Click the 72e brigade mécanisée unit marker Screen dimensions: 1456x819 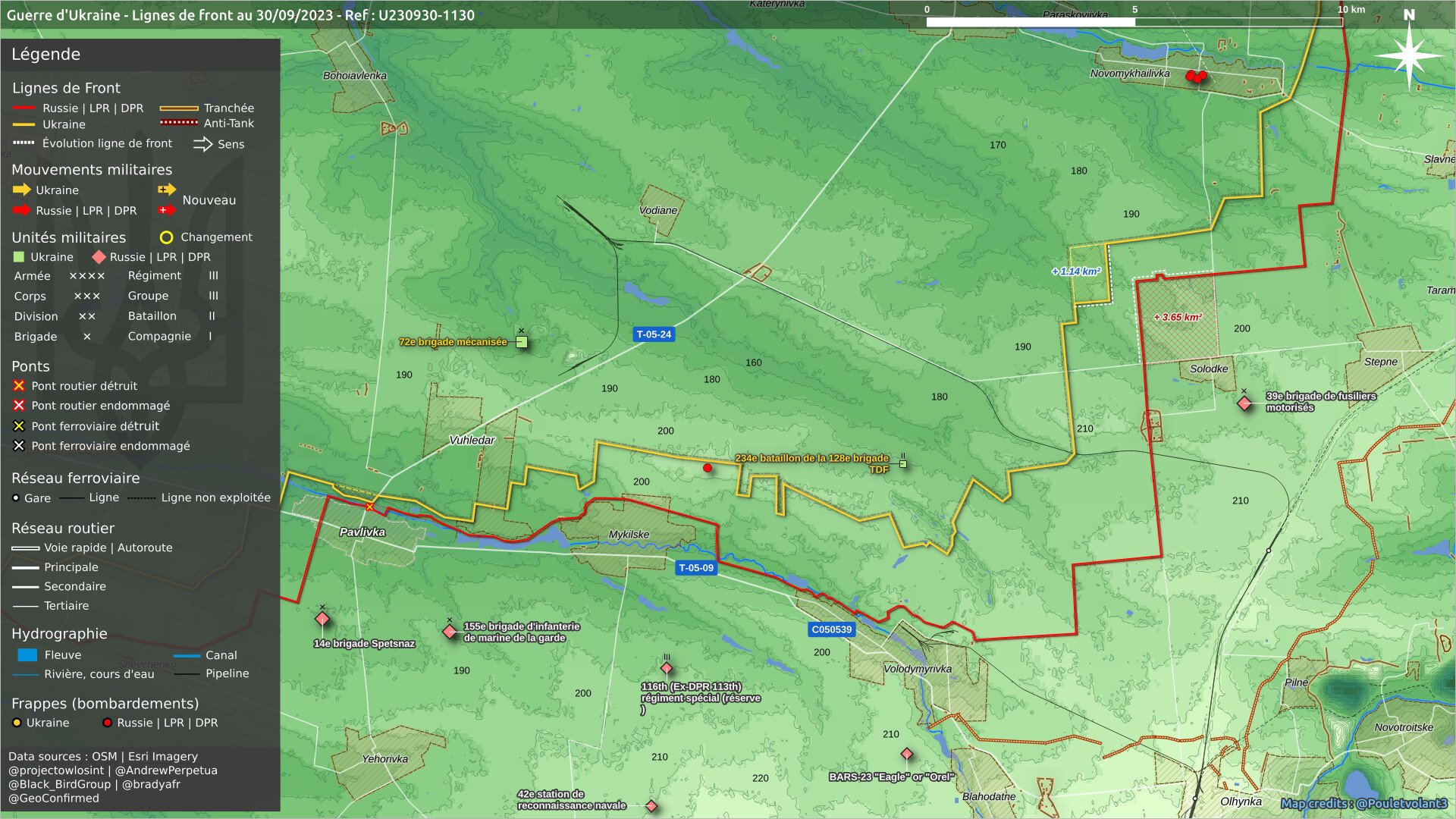[522, 342]
